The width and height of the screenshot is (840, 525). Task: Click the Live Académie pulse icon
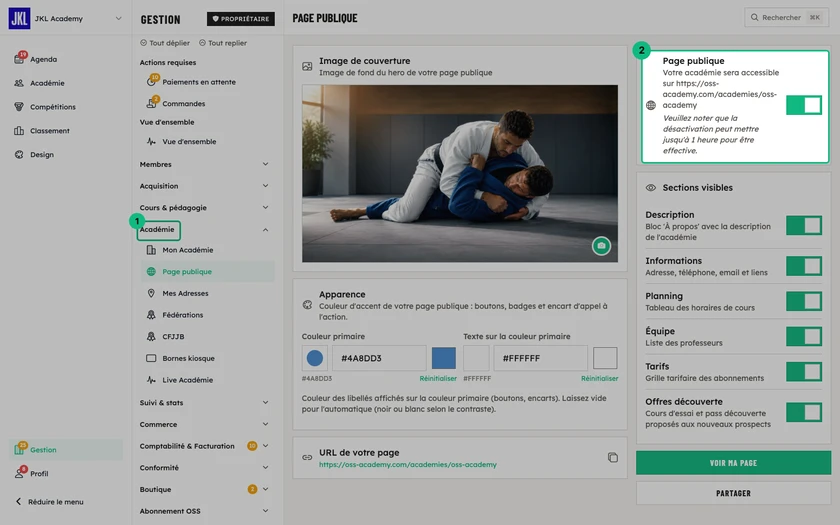tap(151, 380)
